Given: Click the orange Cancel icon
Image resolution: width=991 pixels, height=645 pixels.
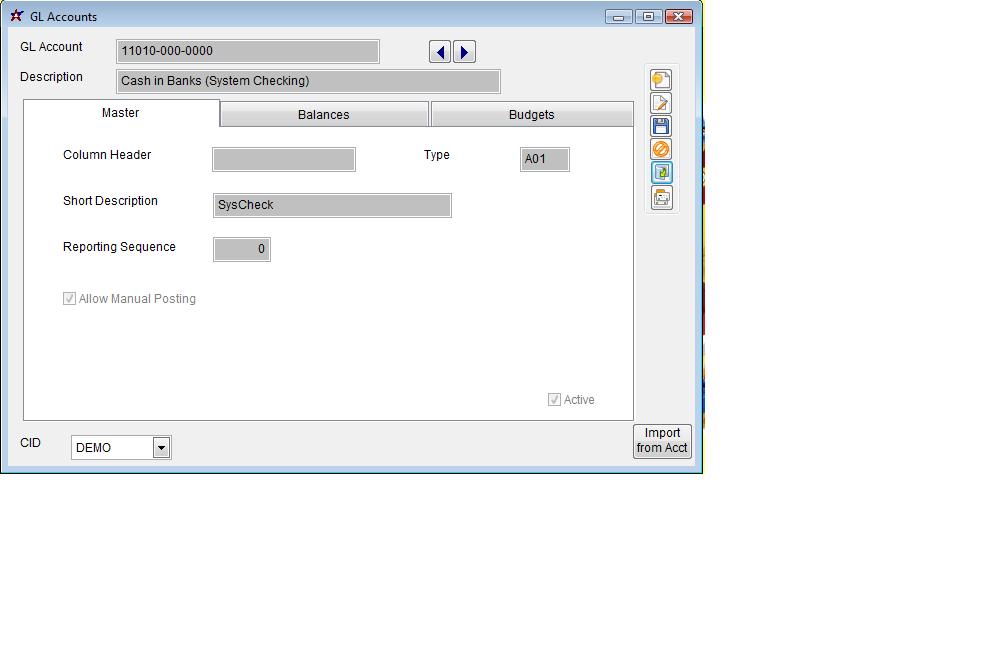Looking at the screenshot, I should point(661,149).
